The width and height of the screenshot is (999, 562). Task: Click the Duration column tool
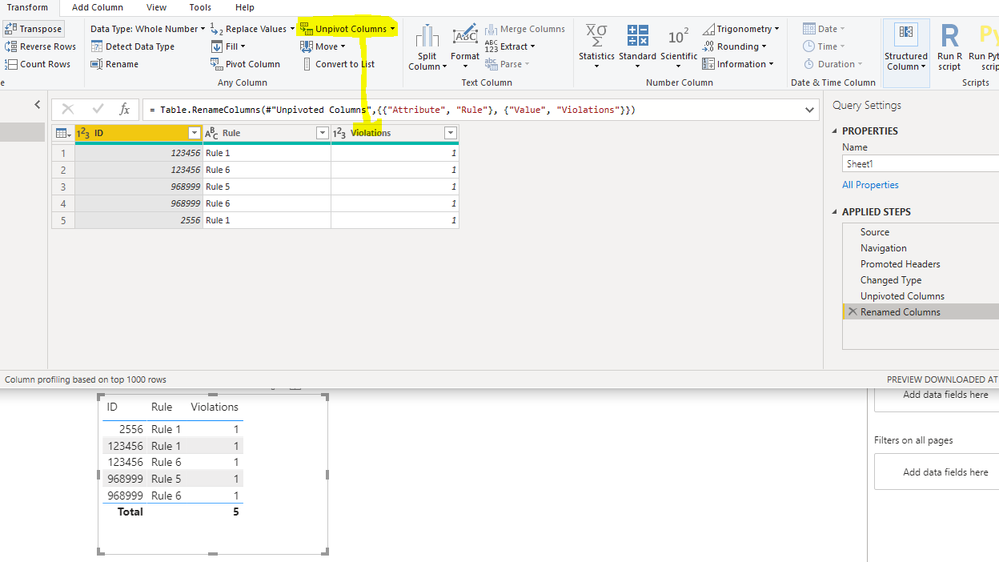pyautogui.click(x=833, y=64)
